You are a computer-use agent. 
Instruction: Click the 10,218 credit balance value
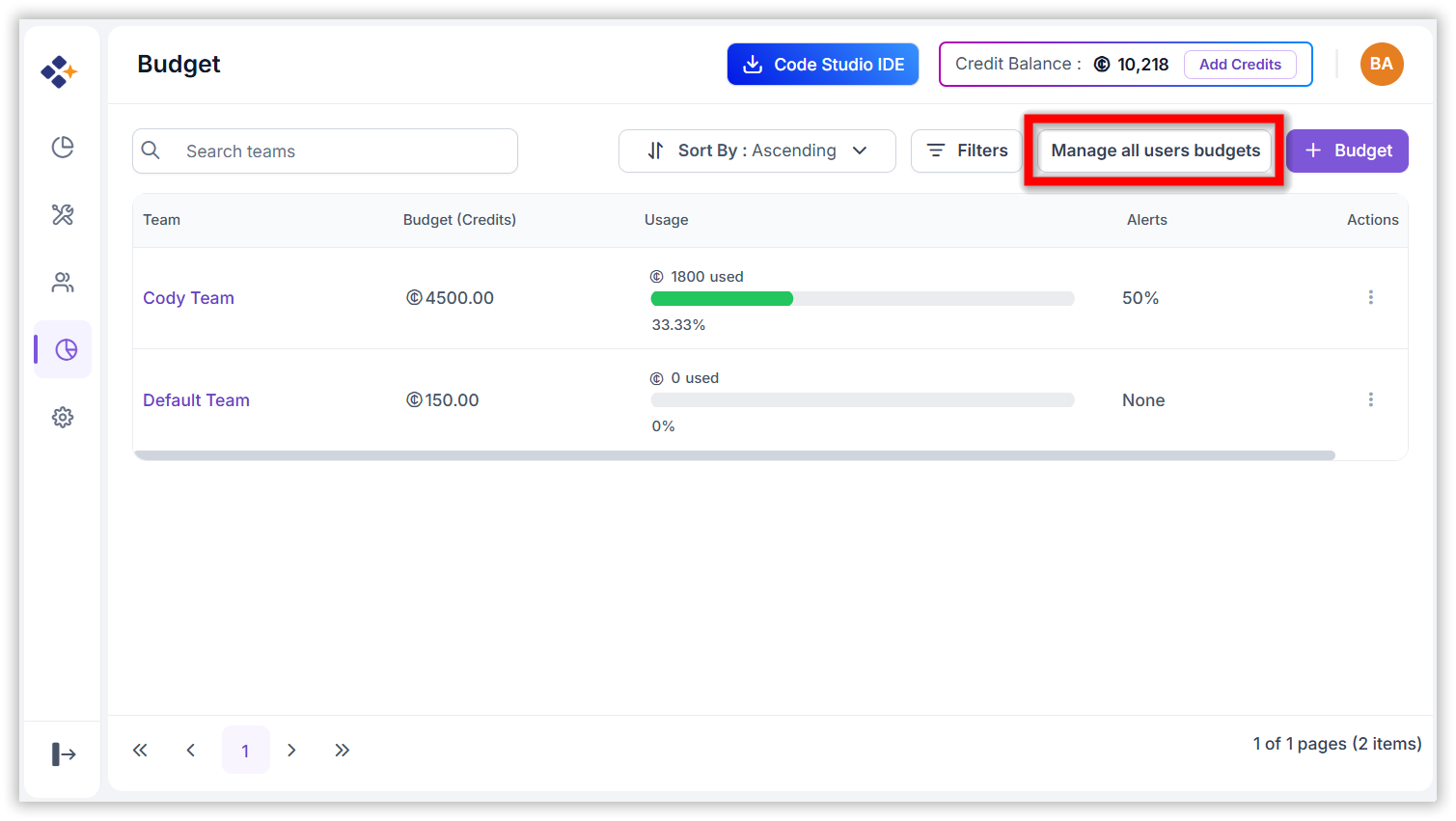coord(1143,65)
